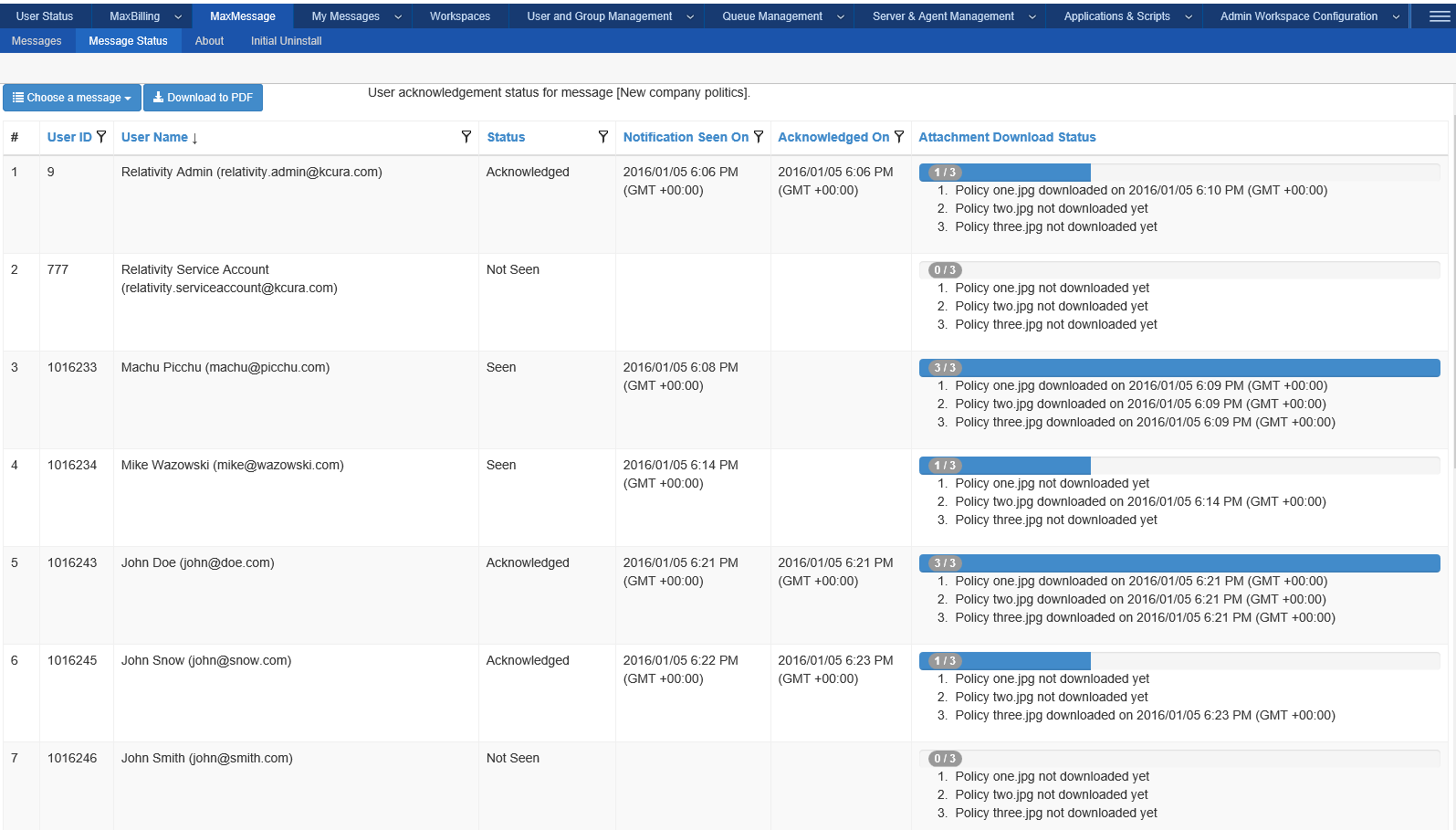This screenshot has height=830, width=1456.
Task: Click Machu Picchu 3/3 progress bar
Action: pos(1179,368)
